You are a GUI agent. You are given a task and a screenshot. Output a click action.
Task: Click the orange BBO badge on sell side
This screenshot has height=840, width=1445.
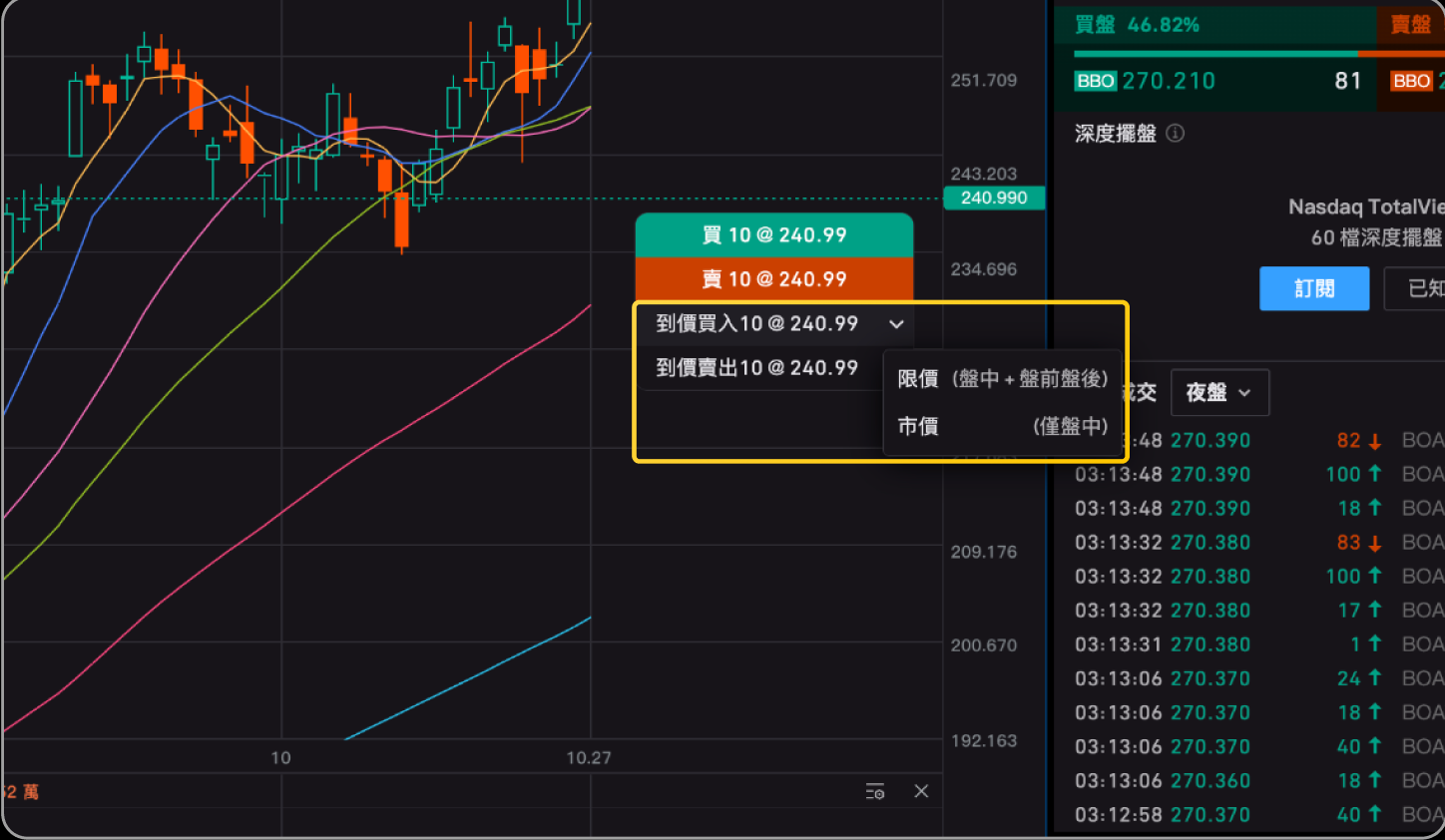click(1411, 81)
